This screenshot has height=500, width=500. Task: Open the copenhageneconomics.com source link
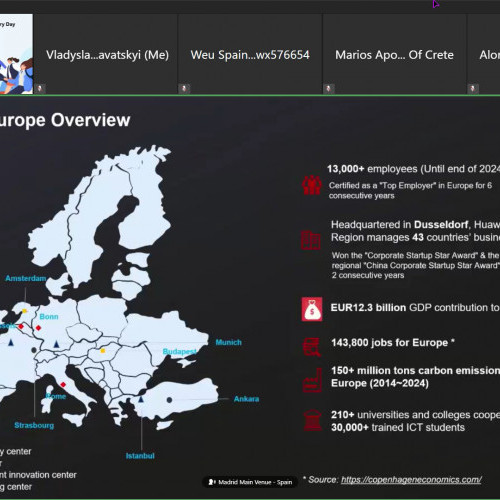[x=411, y=480]
